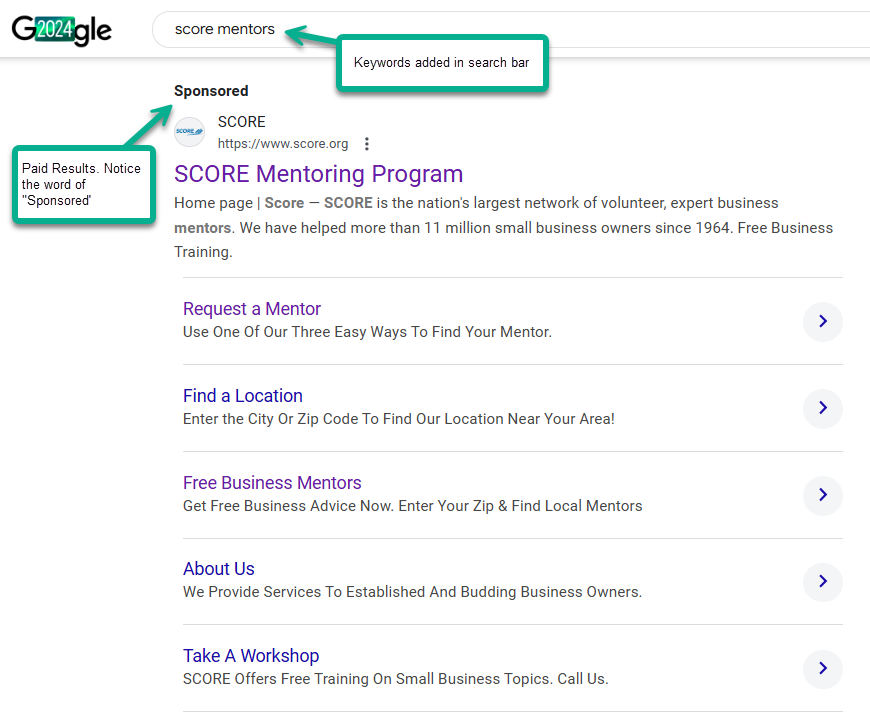Screen dimensions: 870x725
Task: Click the SCORE advertiser name
Action: [242, 122]
